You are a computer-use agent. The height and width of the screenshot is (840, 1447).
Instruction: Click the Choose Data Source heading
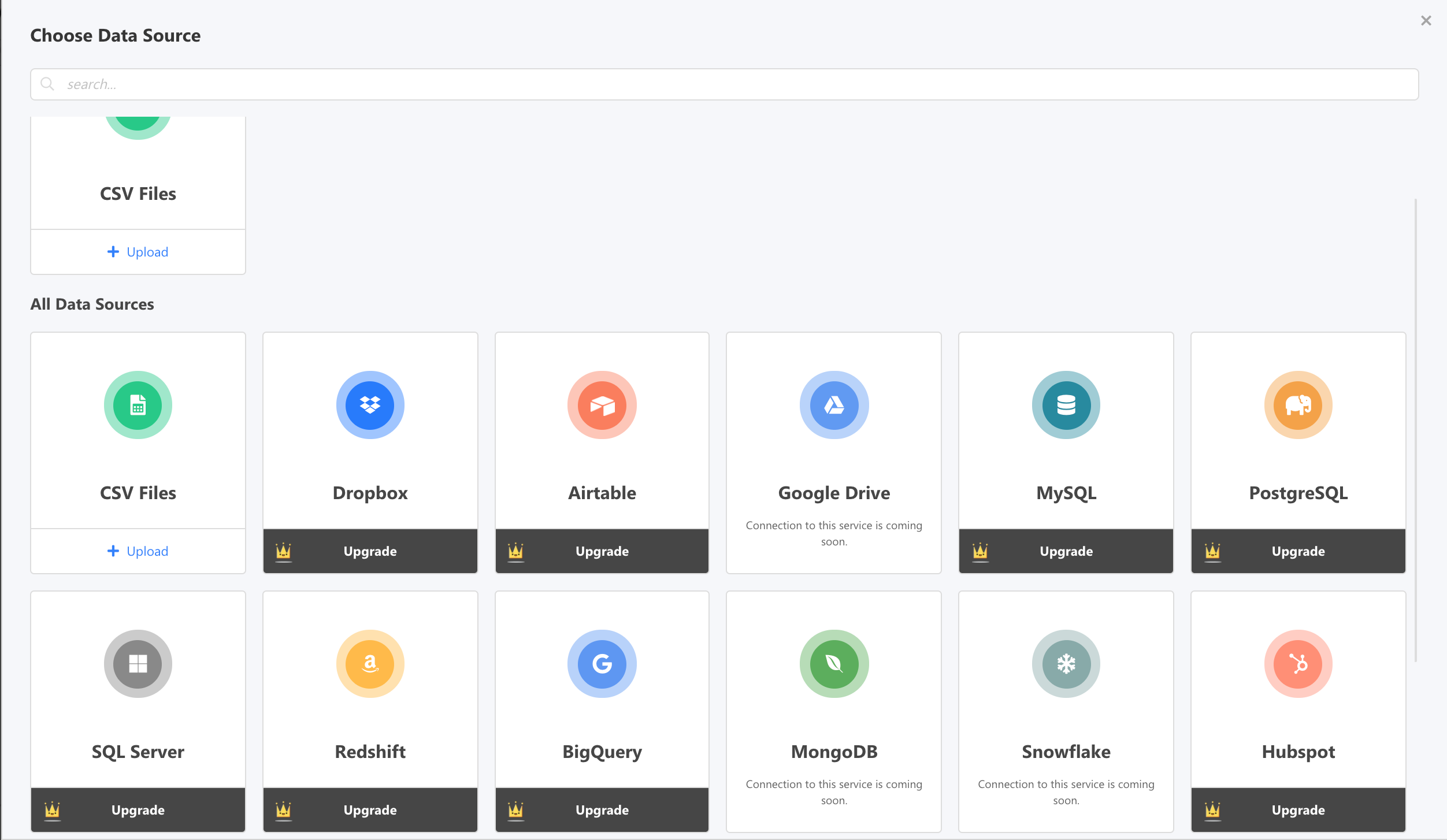click(x=116, y=35)
